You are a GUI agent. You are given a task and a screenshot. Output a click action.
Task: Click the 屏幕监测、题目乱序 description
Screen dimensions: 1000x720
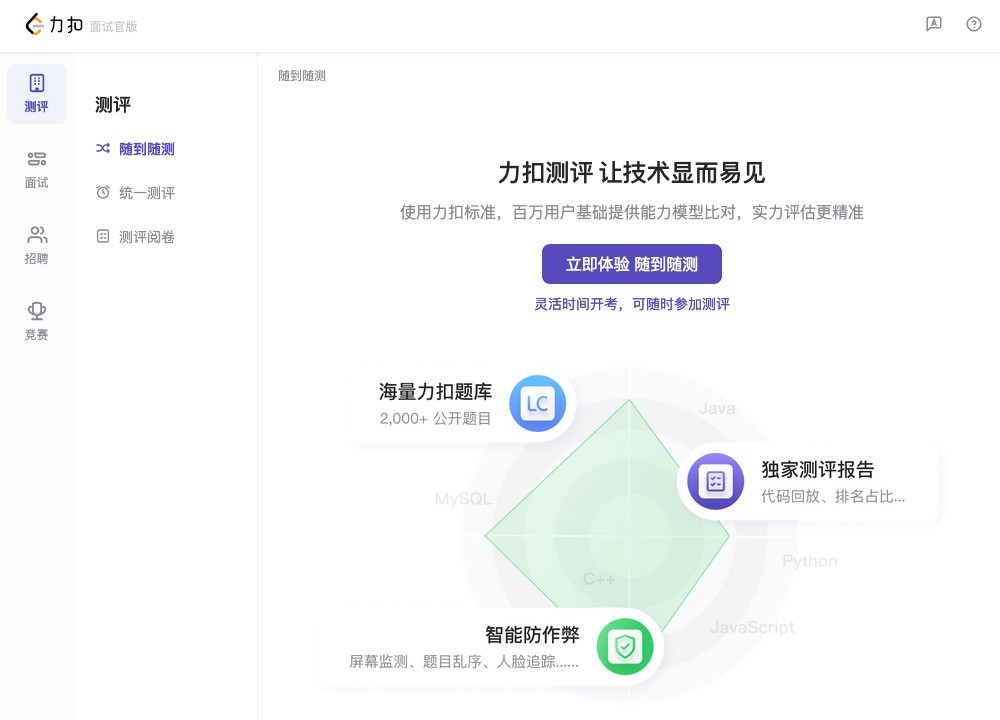click(464, 661)
